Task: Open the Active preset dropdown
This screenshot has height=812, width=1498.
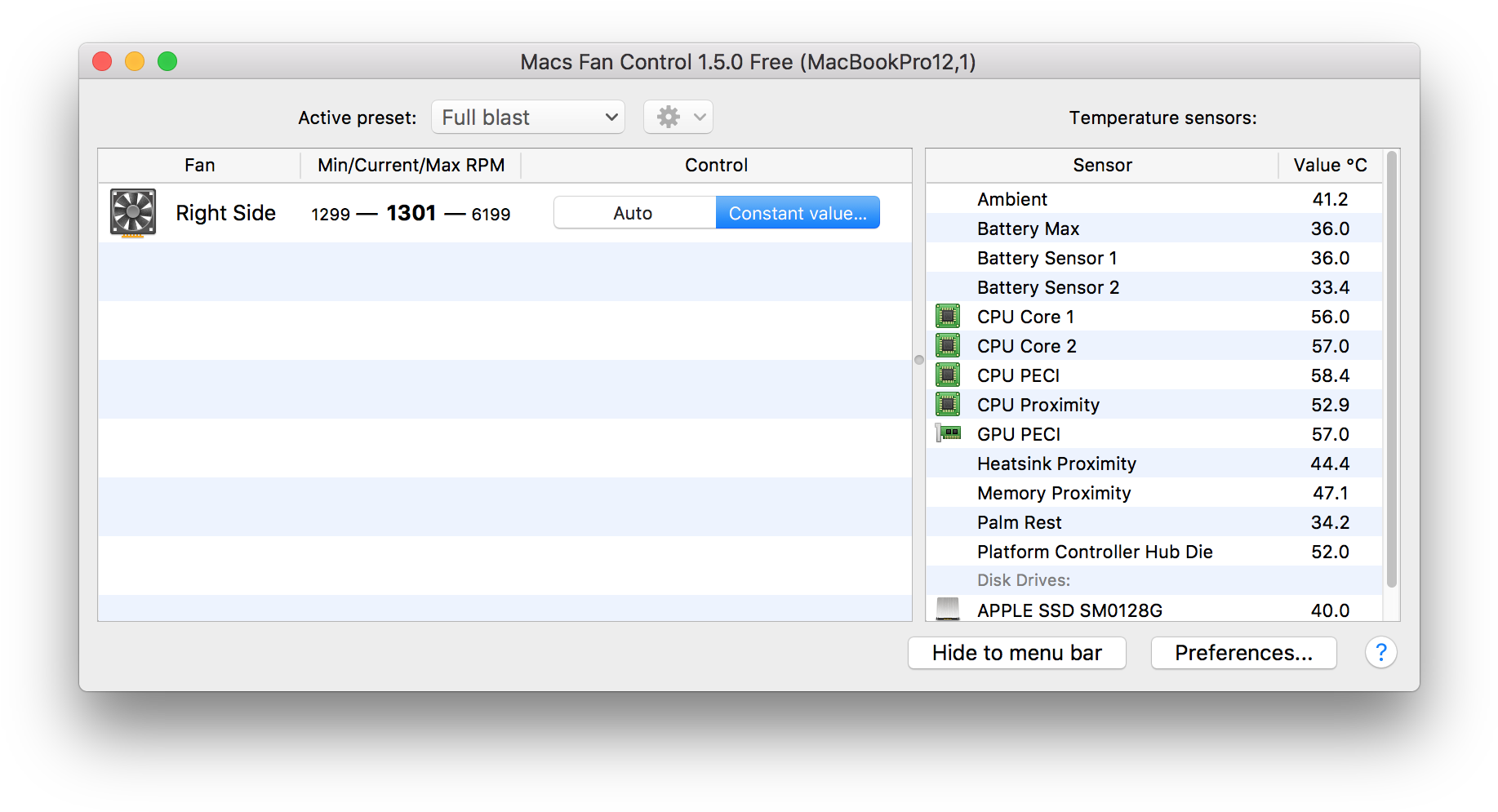Action: tap(528, 118)
